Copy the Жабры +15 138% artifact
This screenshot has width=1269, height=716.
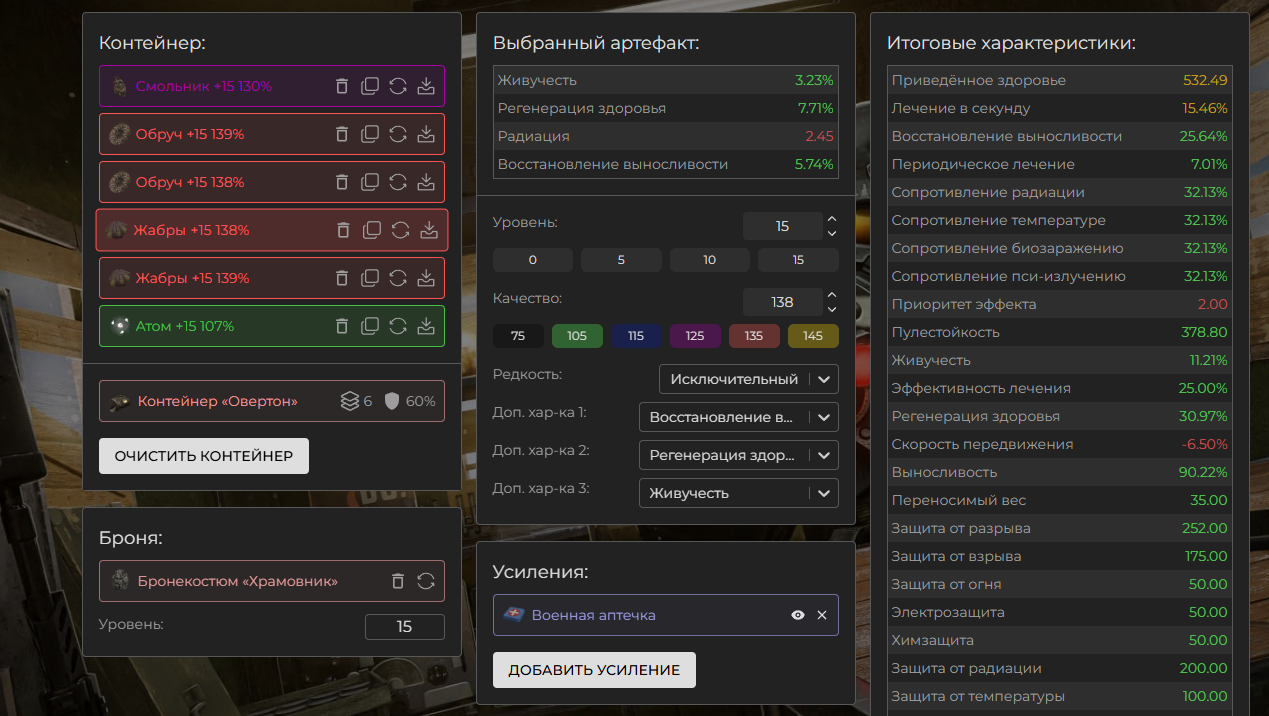point(372,230)
